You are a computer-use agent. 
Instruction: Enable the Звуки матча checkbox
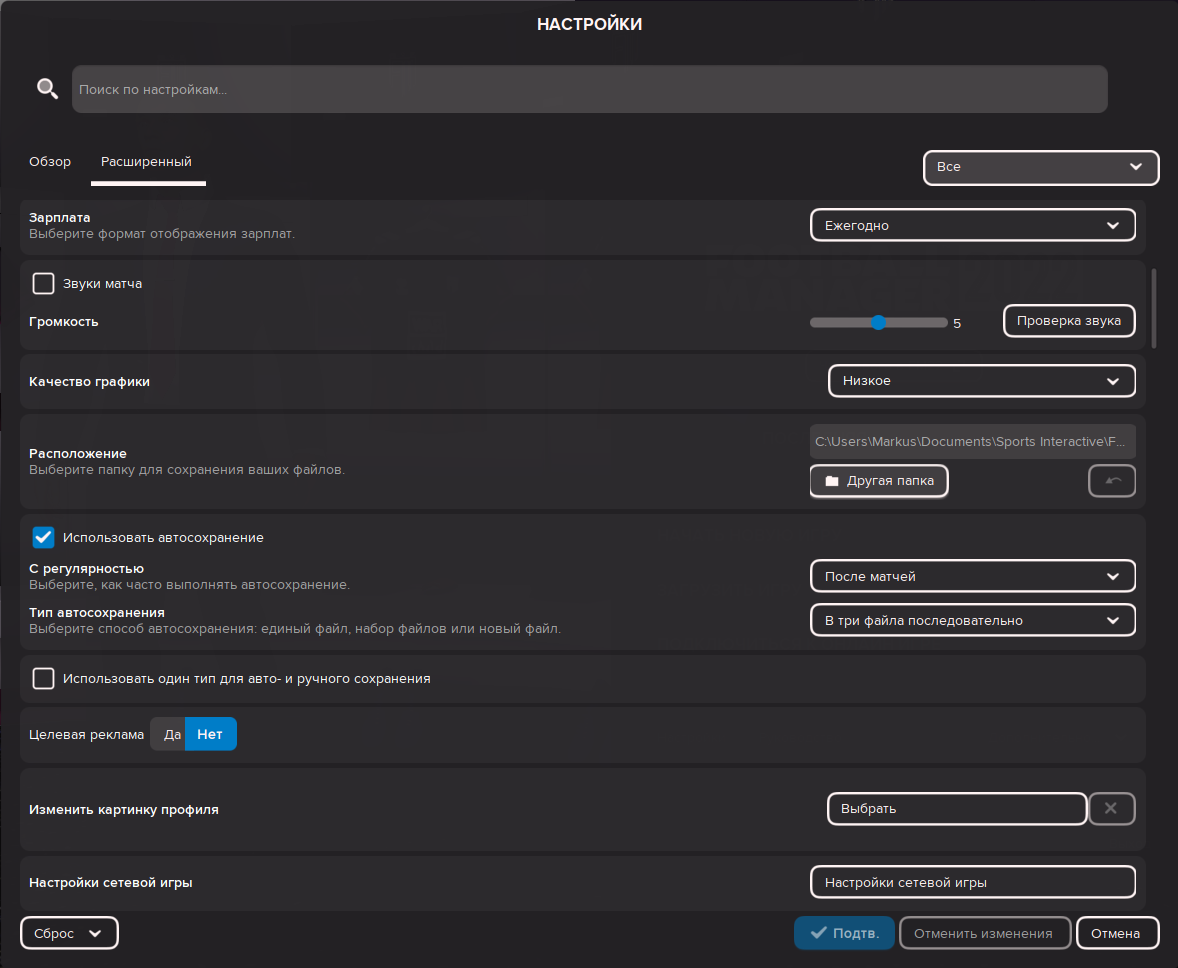click(44, 283)
